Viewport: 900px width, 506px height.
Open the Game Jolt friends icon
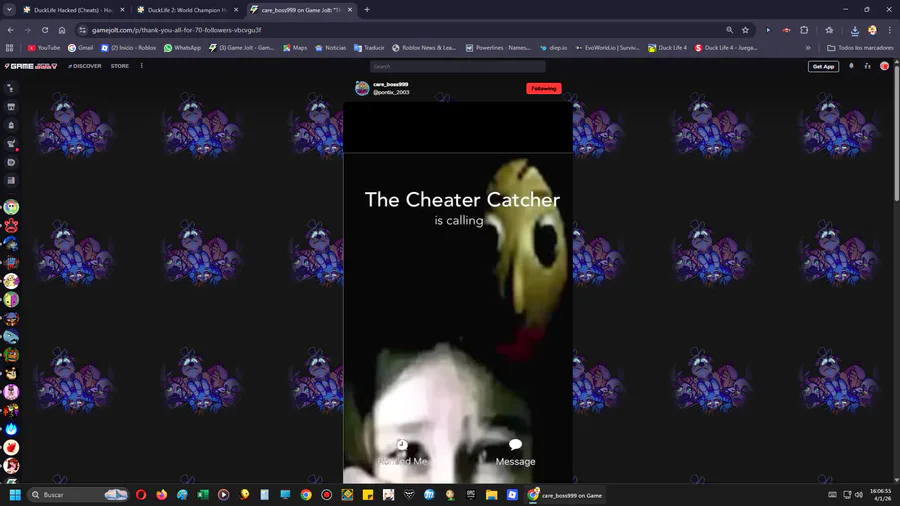point(867,66)
